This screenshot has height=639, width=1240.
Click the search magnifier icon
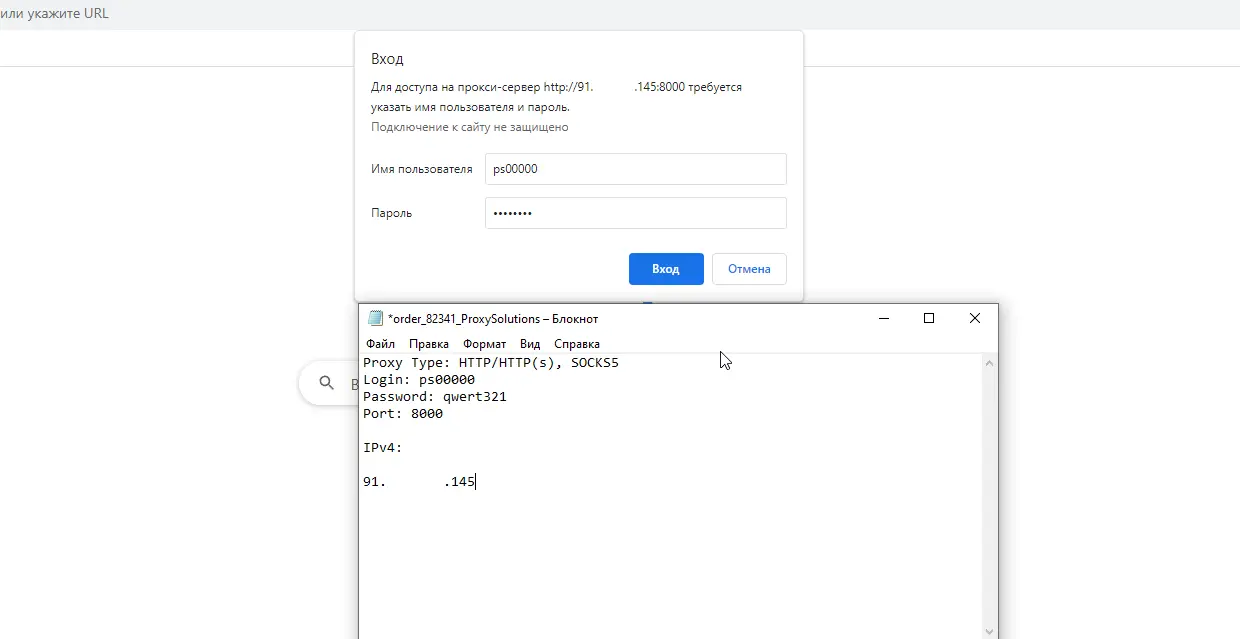325,383
